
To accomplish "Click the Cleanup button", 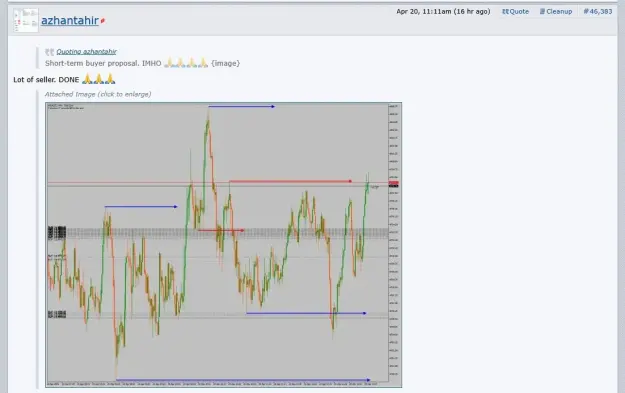I will (x=556, y=12).
